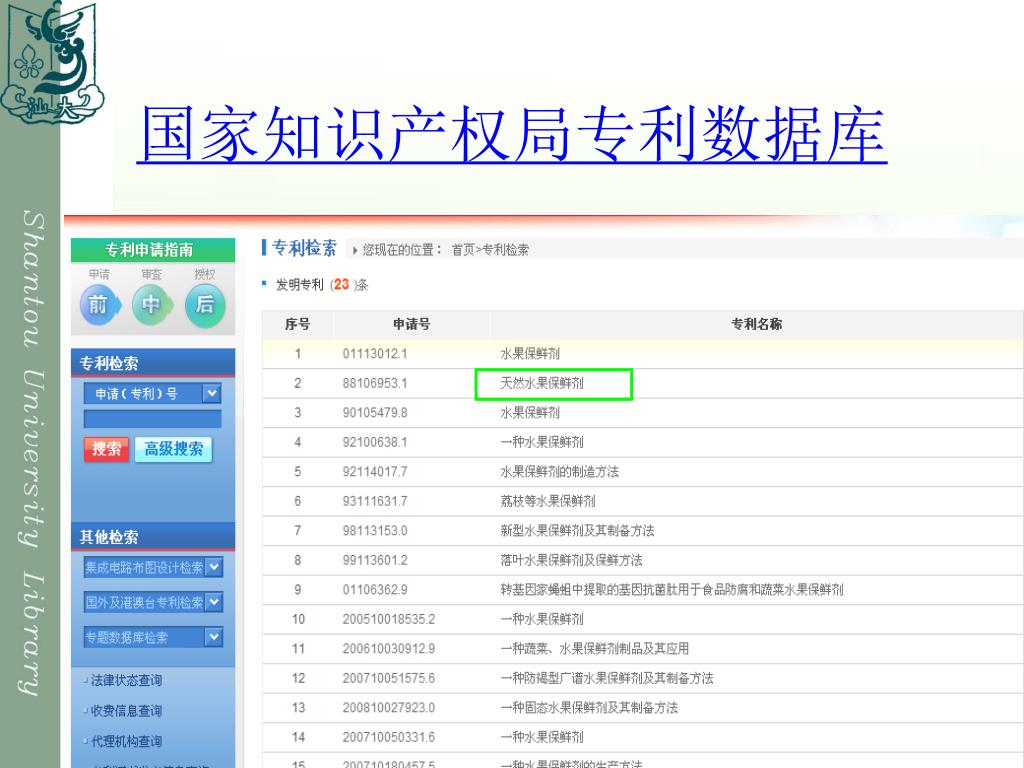This screenshot has width=1024, height=768.
Task: Click the 前 (申请前) round icon
Action: coord(99,304)
